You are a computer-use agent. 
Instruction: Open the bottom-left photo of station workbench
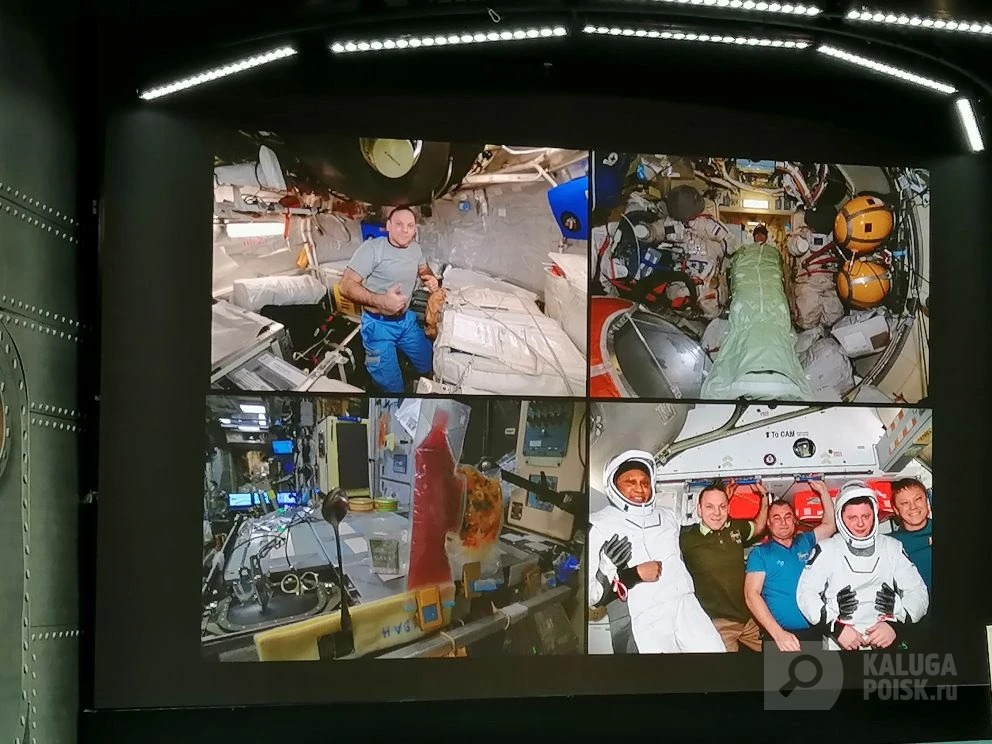[393, 527]
